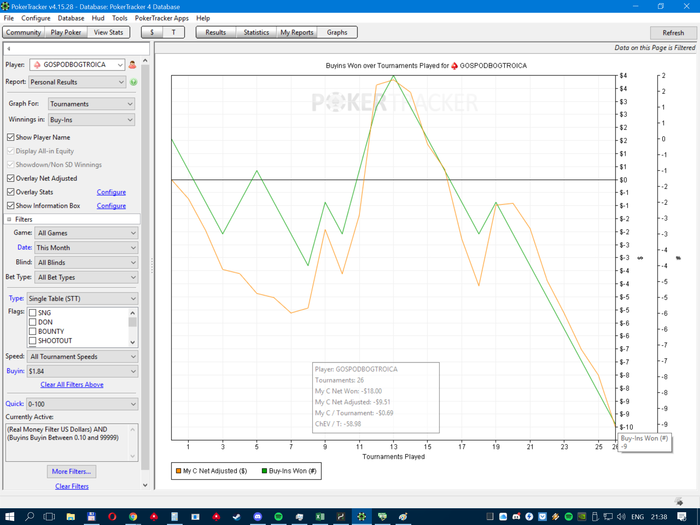
Task: Open Blind filter dropdown
Action: tap(86, 262)
